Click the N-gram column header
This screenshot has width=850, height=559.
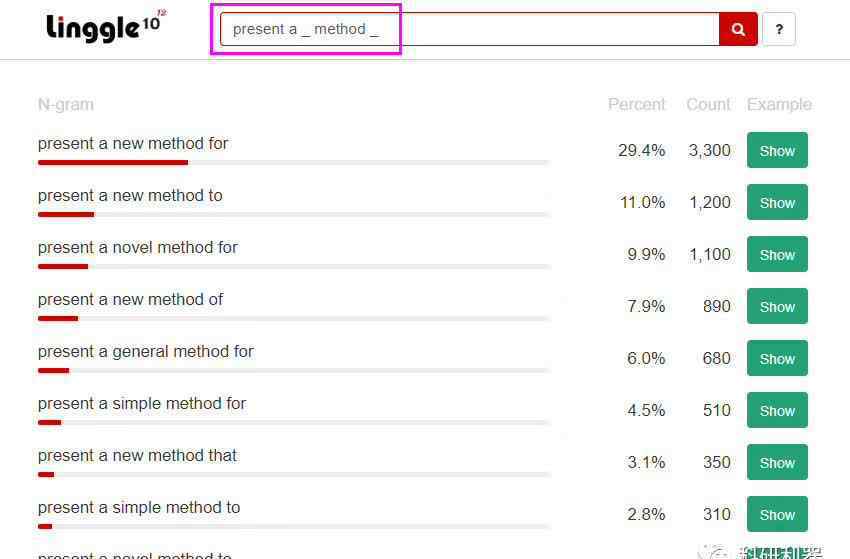66,104
